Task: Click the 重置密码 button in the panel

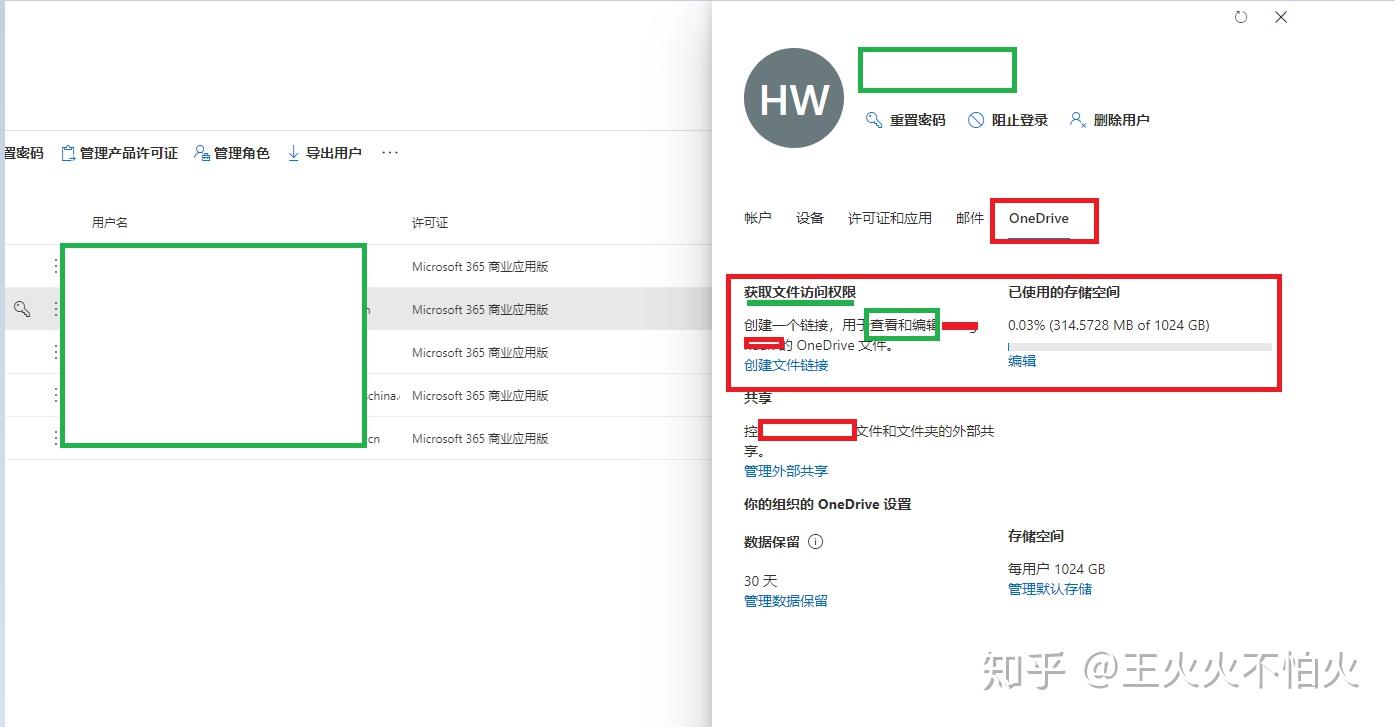Action: [x=906, y=120]
